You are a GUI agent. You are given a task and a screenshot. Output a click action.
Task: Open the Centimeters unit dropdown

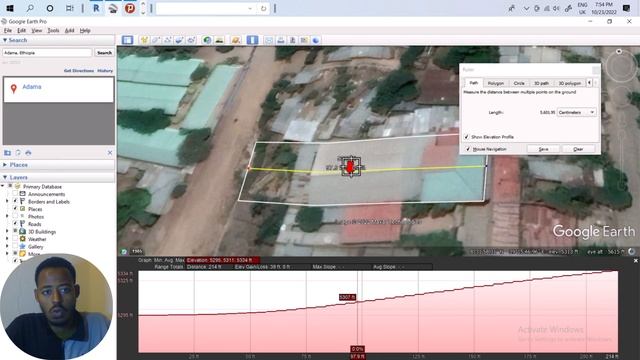click(576, 112)
